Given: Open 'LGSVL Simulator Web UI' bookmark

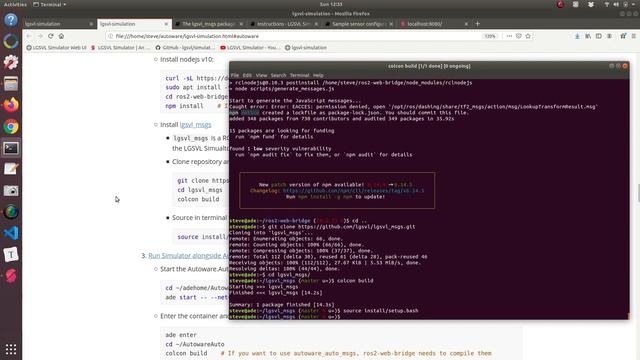Looking at the screenshot, I should coord(56,48).
